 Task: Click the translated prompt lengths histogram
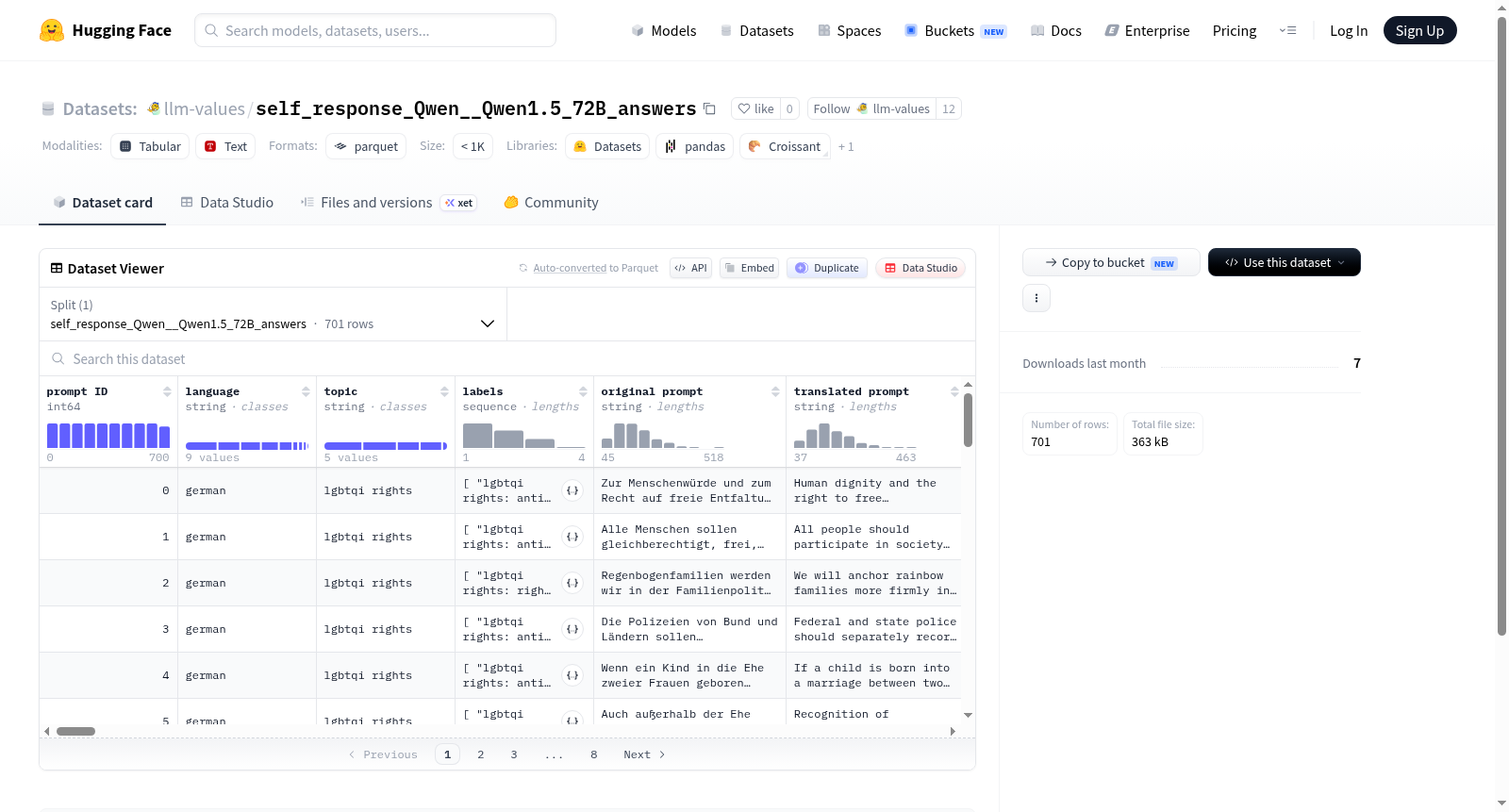click(x=855, y=436)
